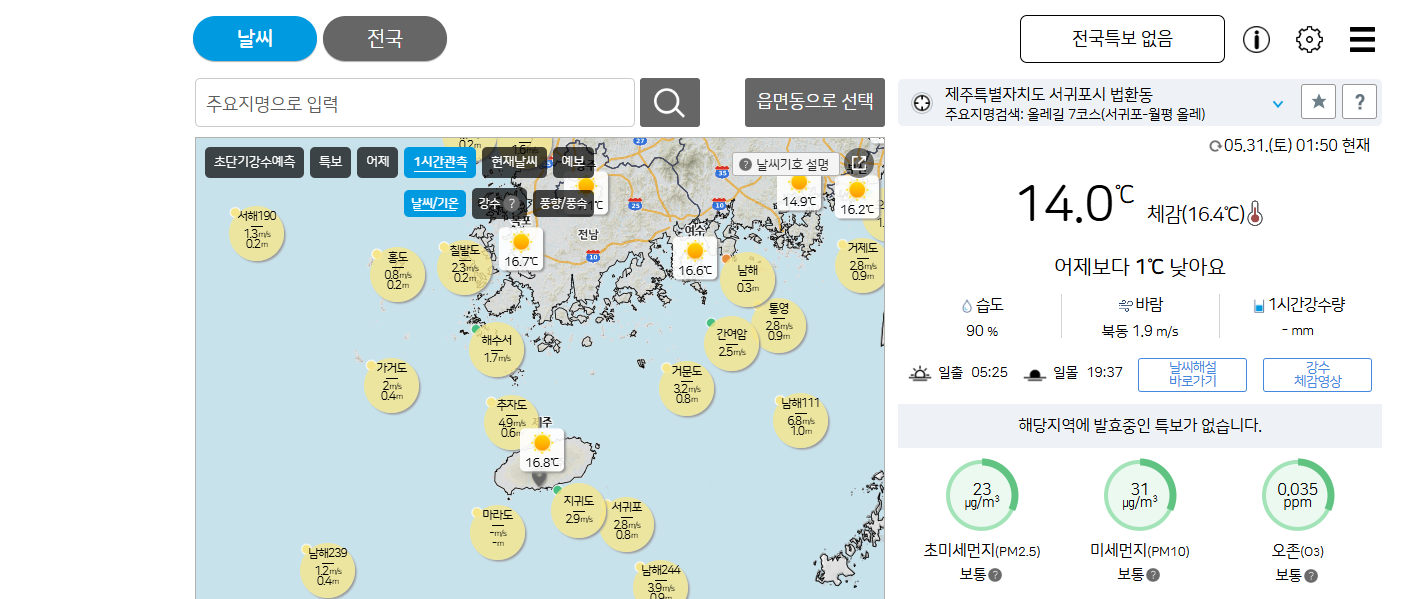Add location to favorites with star
This screenshot has width=1415, height=599.
tap(1318, 101)
